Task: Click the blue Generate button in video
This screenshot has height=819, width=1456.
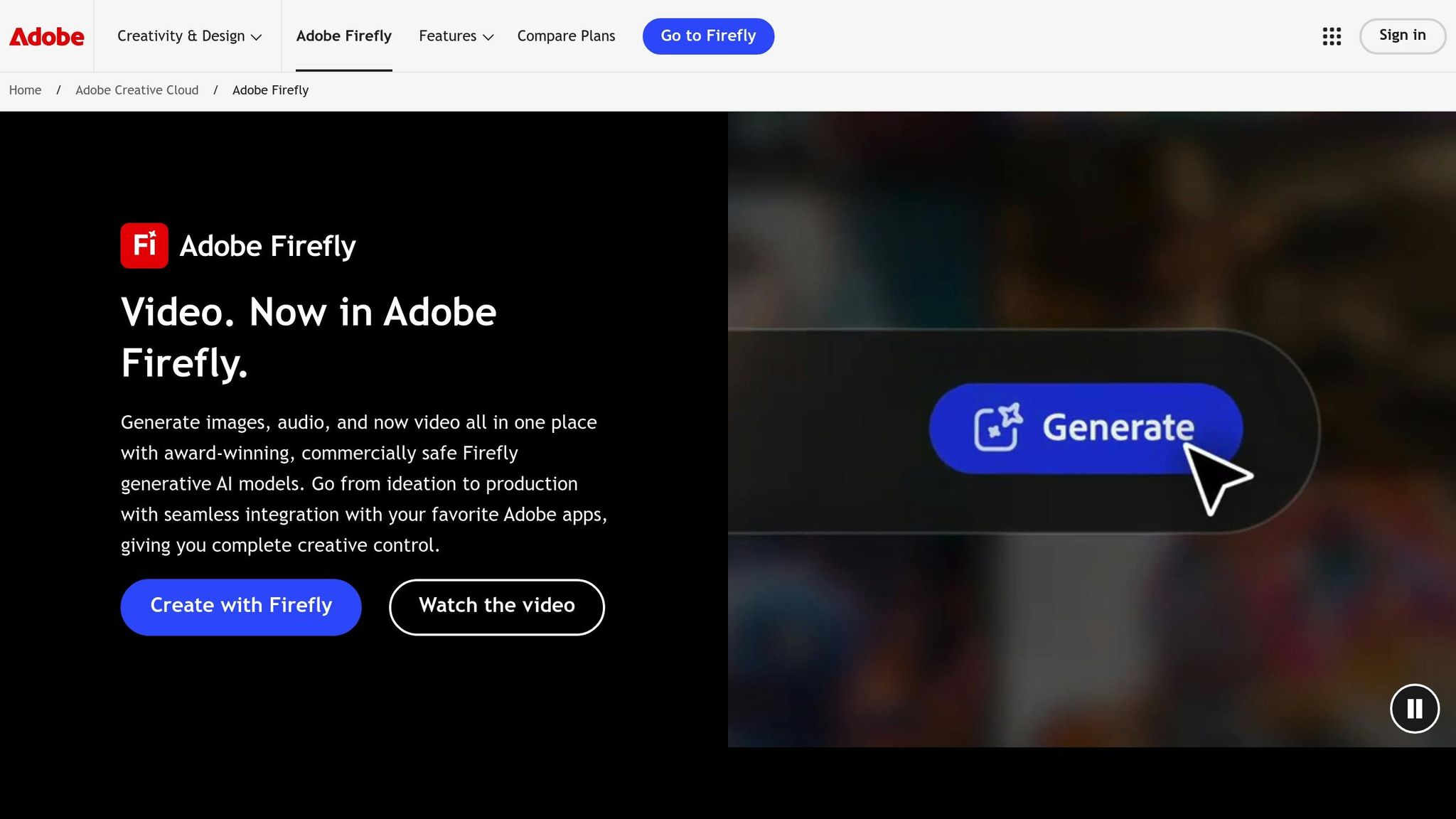Action: 1085,428
